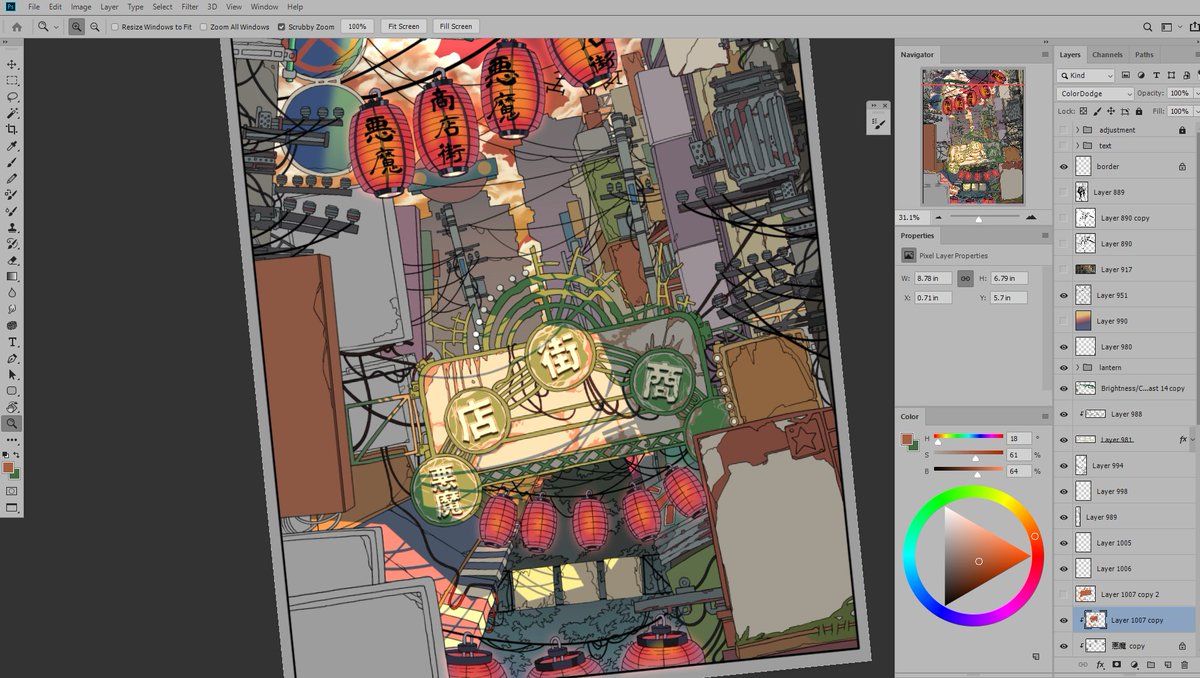Screen dimensions: 1200x678
Task: Hide the lantern group
Action: [x=1064, y=368]
